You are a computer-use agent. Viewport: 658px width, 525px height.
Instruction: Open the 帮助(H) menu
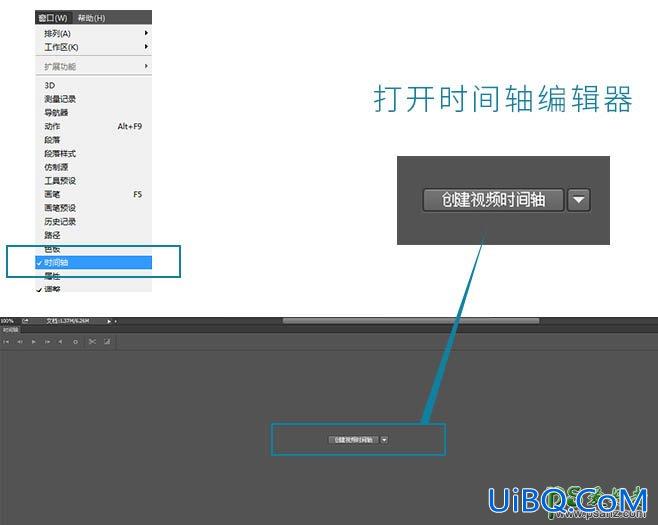(x=91, y=18)
